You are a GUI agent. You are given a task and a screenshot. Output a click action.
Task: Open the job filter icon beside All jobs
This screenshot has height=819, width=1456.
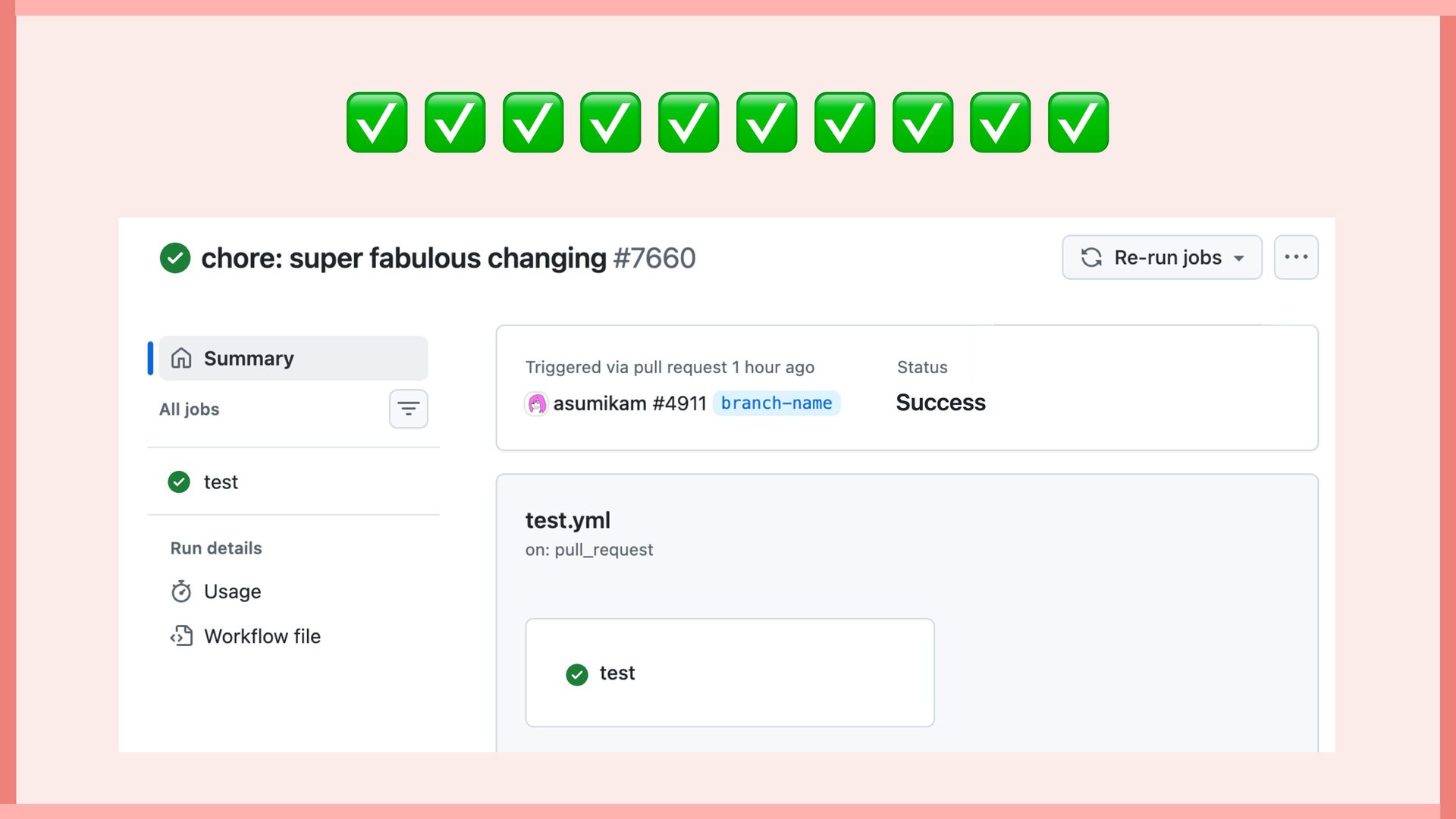click(408, 409)
